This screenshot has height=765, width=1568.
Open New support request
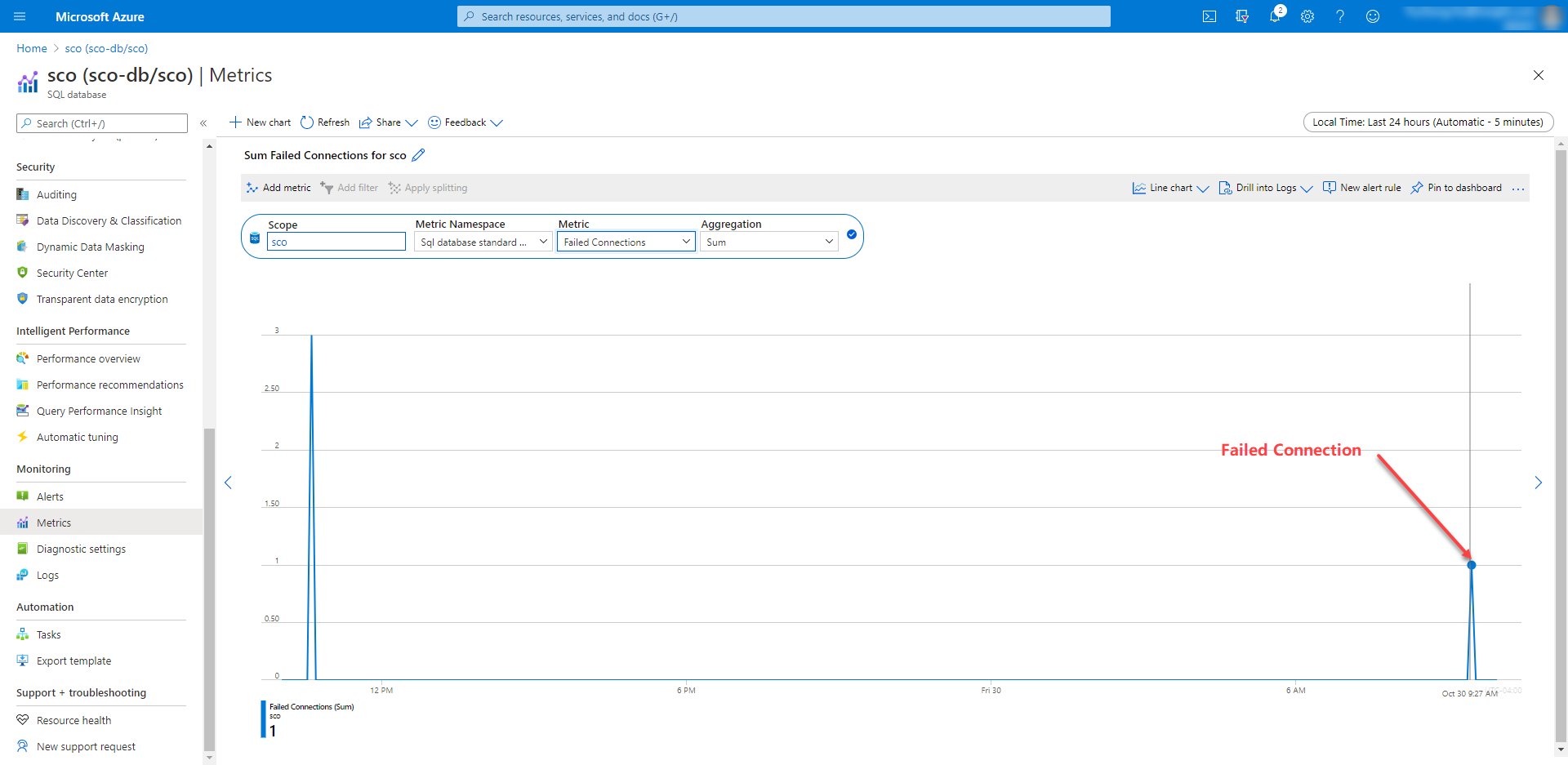coord(86,746)
